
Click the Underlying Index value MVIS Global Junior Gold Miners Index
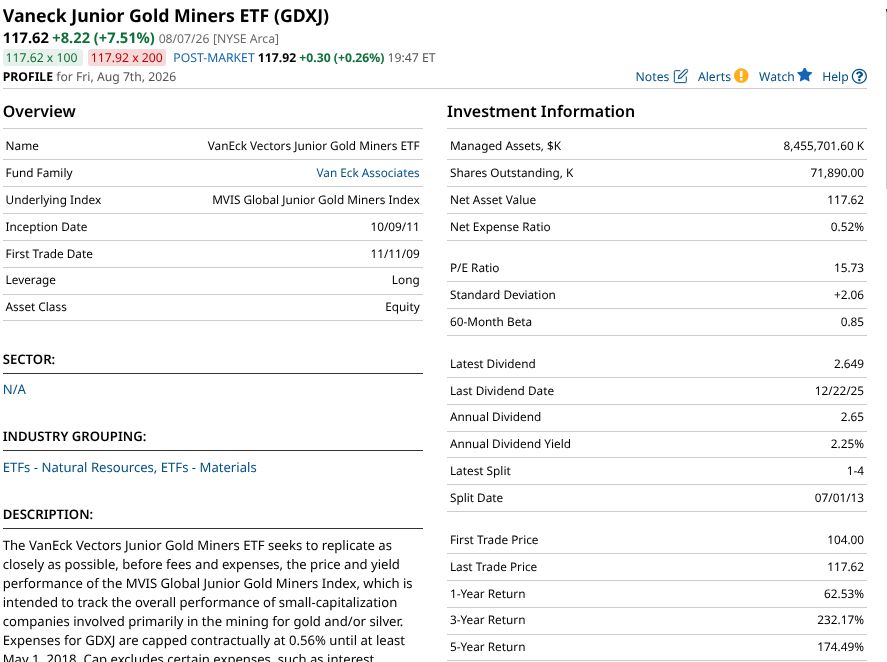pos(316,200)
